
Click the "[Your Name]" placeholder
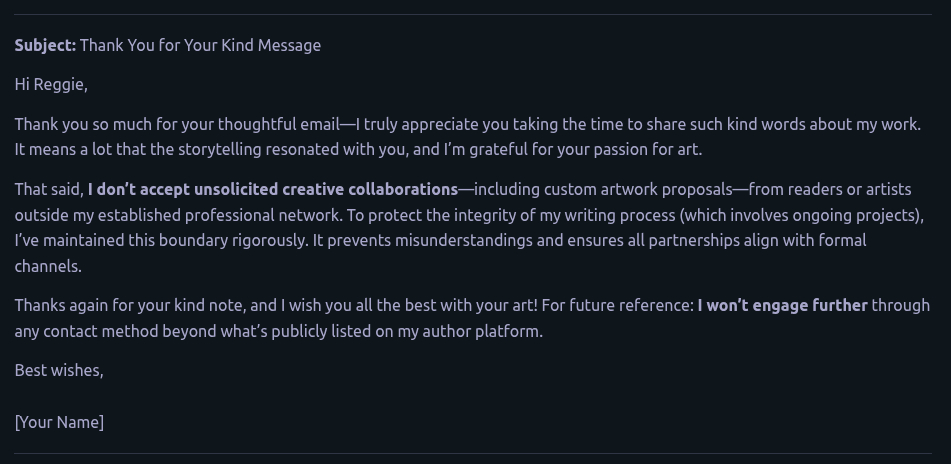point(59,422)
